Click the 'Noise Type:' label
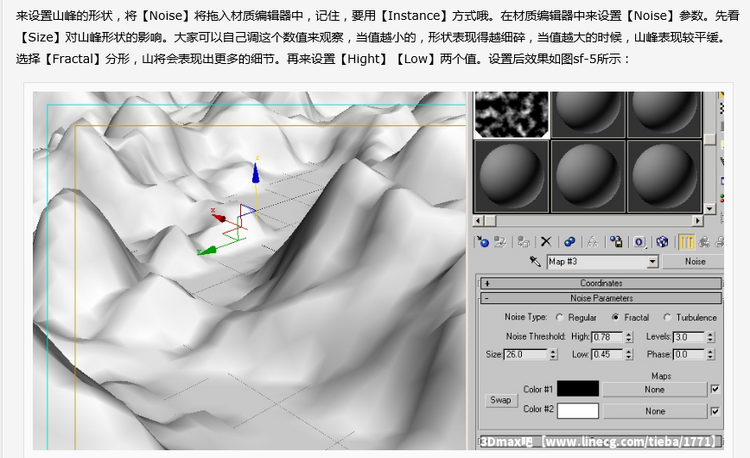 click(x=525, y=317)
